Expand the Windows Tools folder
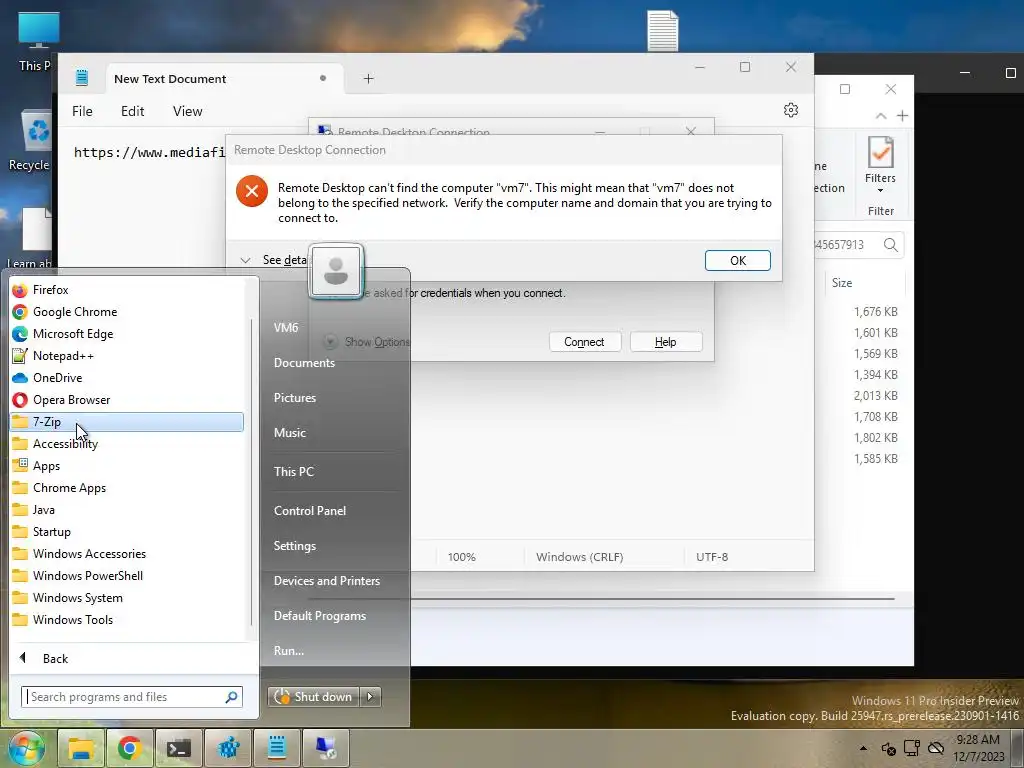 [x=127, y=620]
